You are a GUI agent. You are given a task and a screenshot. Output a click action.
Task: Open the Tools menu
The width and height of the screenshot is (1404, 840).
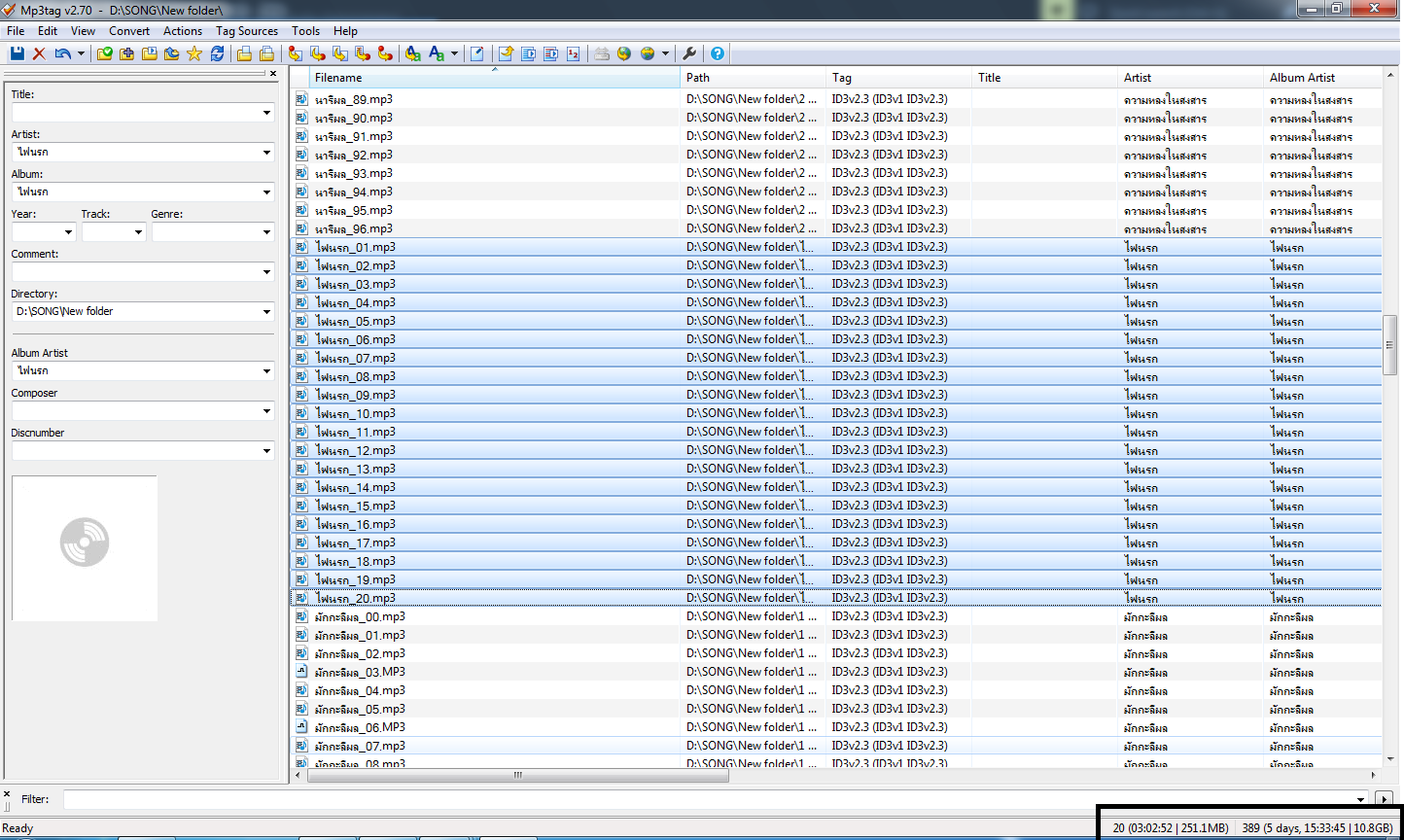pos(305,31)
